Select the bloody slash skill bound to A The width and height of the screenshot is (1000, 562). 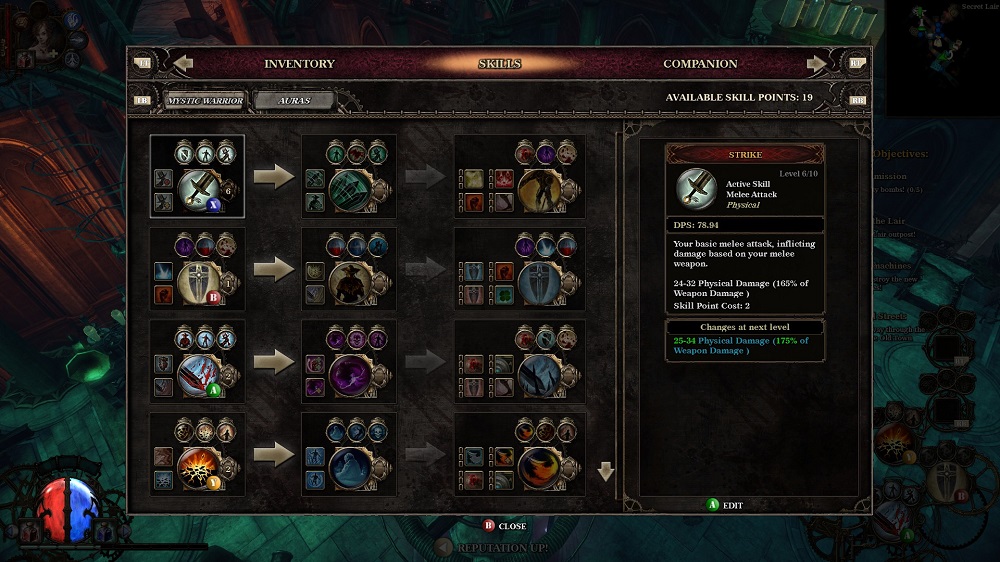click(199, 375)
